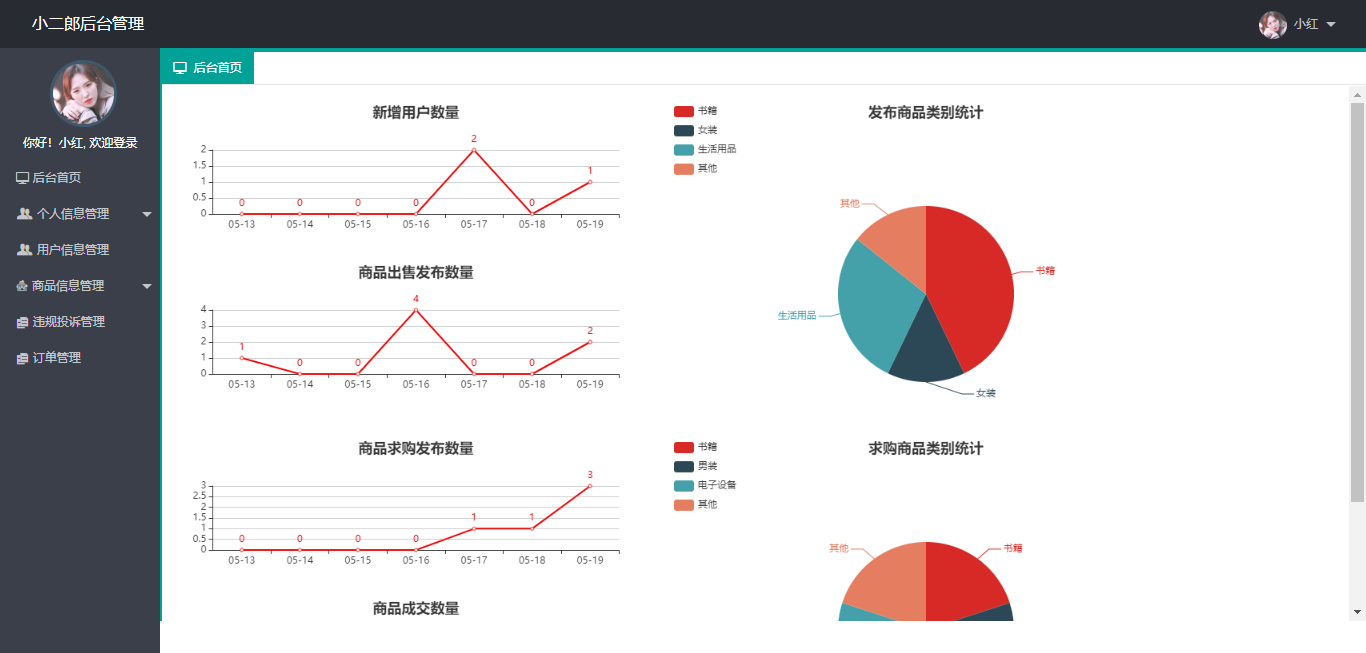
Task: Click the 其他 label beside the 求购商品类别统计 pie
Action: click(x=839, y=548)
